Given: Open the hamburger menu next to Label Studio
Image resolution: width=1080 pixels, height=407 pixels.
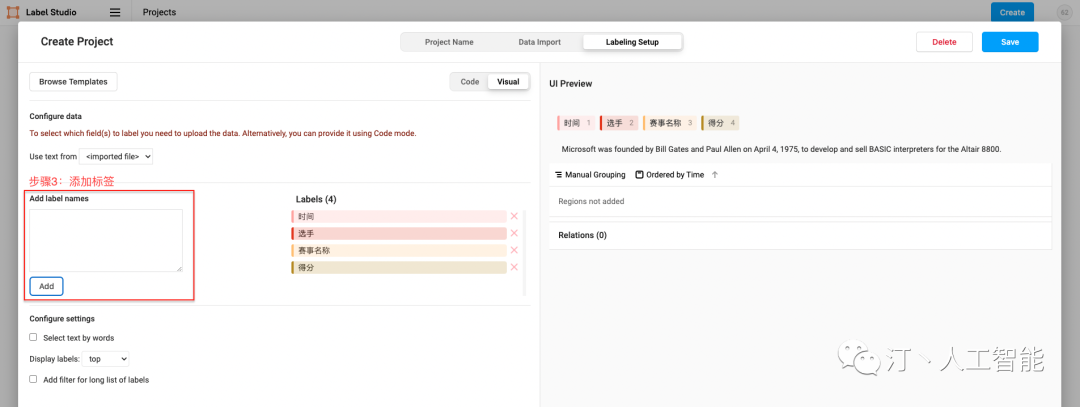Looking at the screenshot, I should click(115, 12).
